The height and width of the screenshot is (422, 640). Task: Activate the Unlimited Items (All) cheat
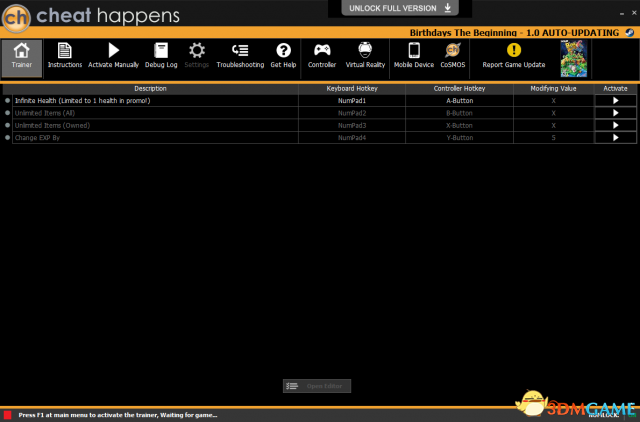[614, 113]
